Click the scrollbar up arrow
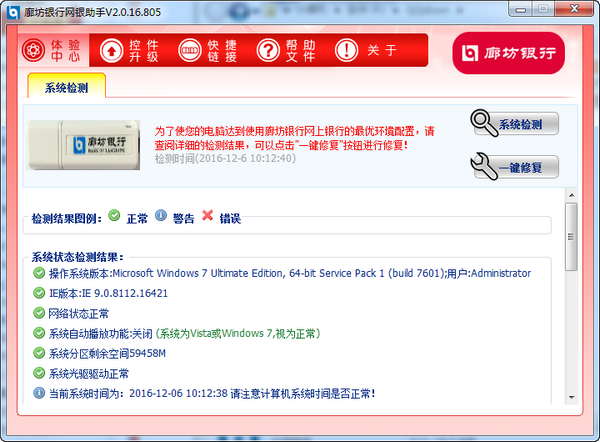Image resolution: width=600 pixels, height=442 pixels. [x=572, y=195]
